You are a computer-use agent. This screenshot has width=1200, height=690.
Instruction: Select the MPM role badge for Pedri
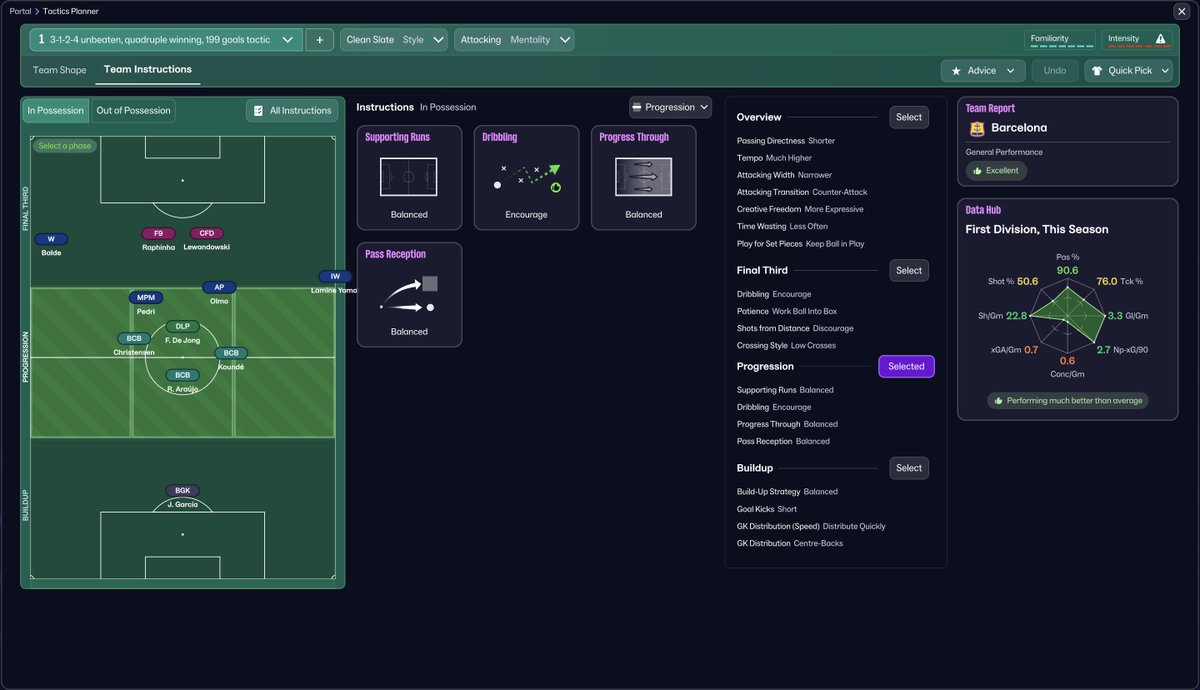point(146,298)
